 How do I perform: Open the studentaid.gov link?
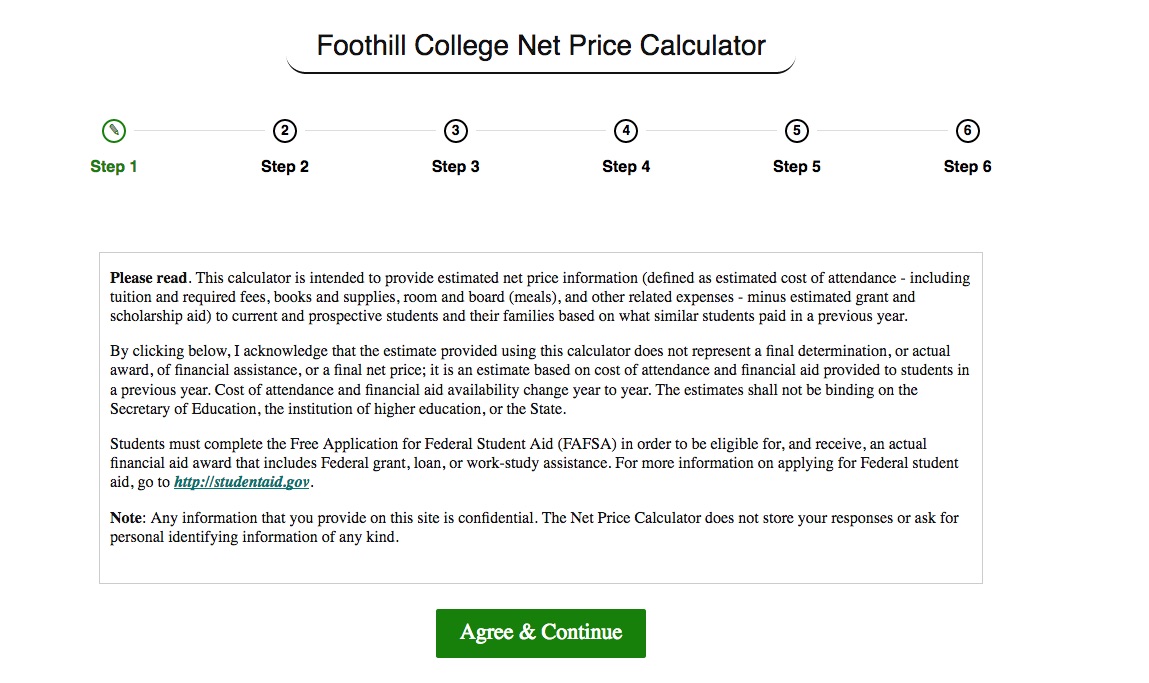pyautogui.click(x=241, y=482)
